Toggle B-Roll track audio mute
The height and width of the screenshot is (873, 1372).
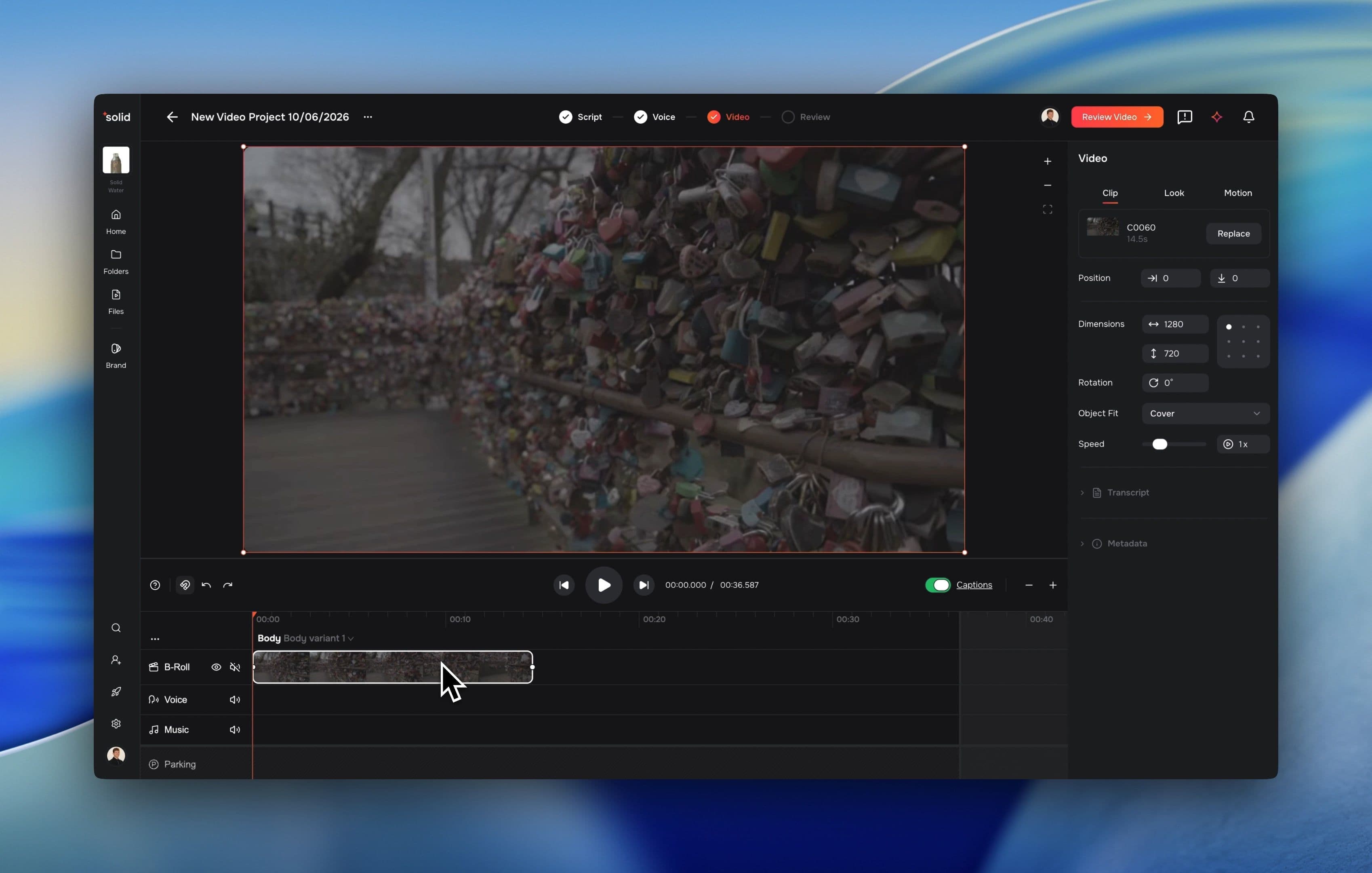coord(235,667)
